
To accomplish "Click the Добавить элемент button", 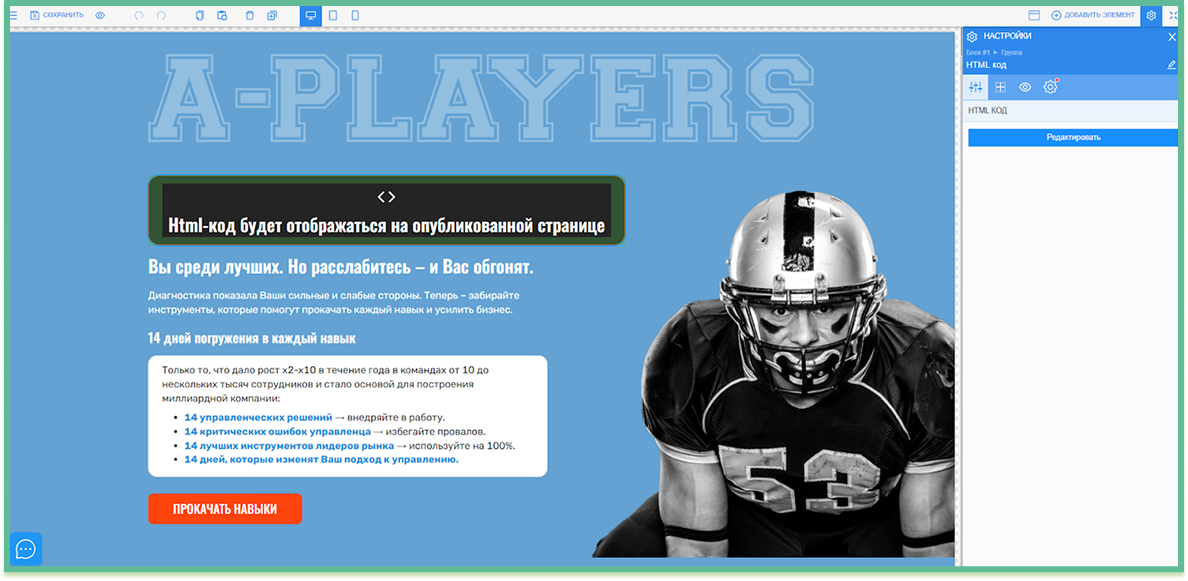I will click(1093, 15).
